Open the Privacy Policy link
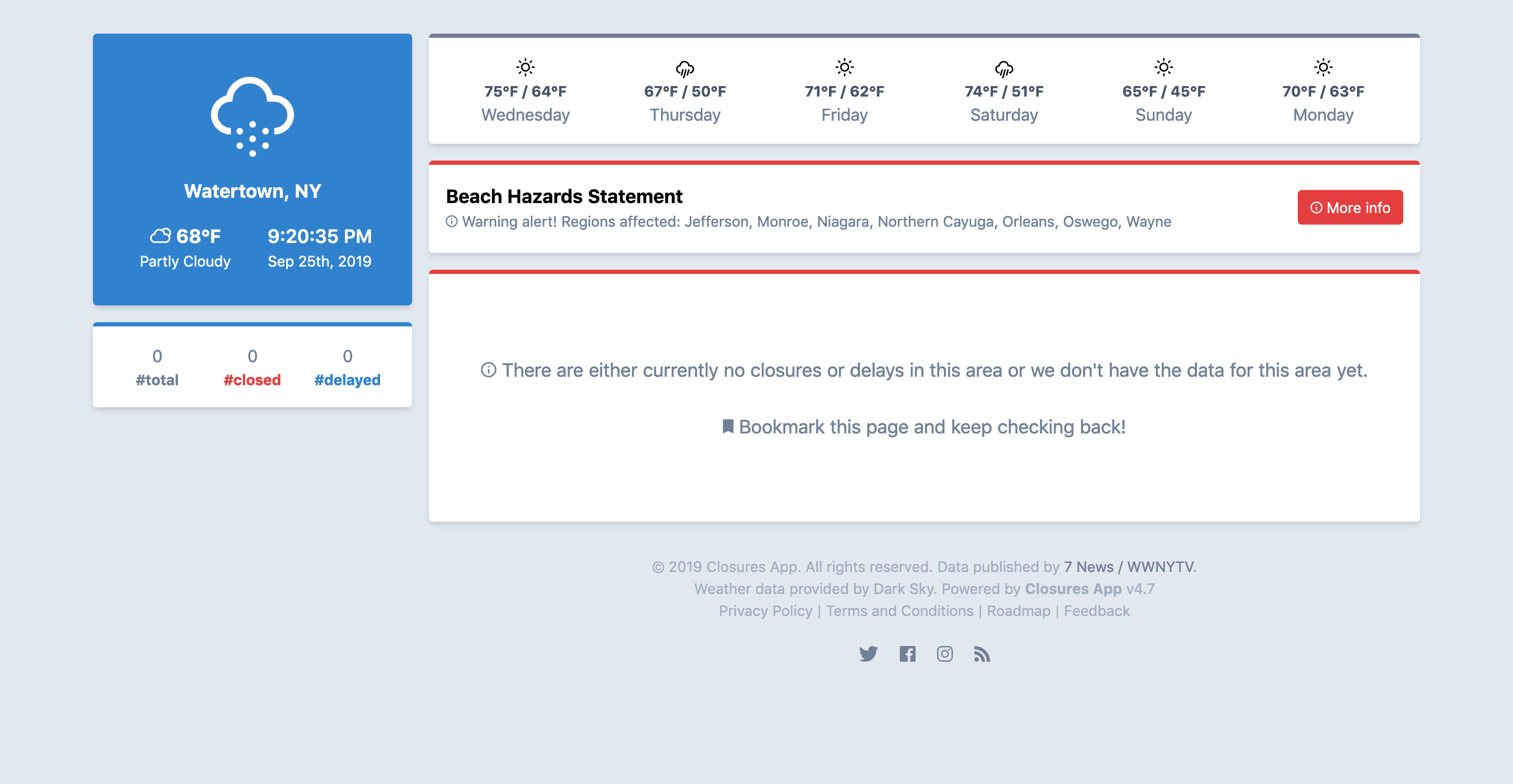 click(765, 611)
